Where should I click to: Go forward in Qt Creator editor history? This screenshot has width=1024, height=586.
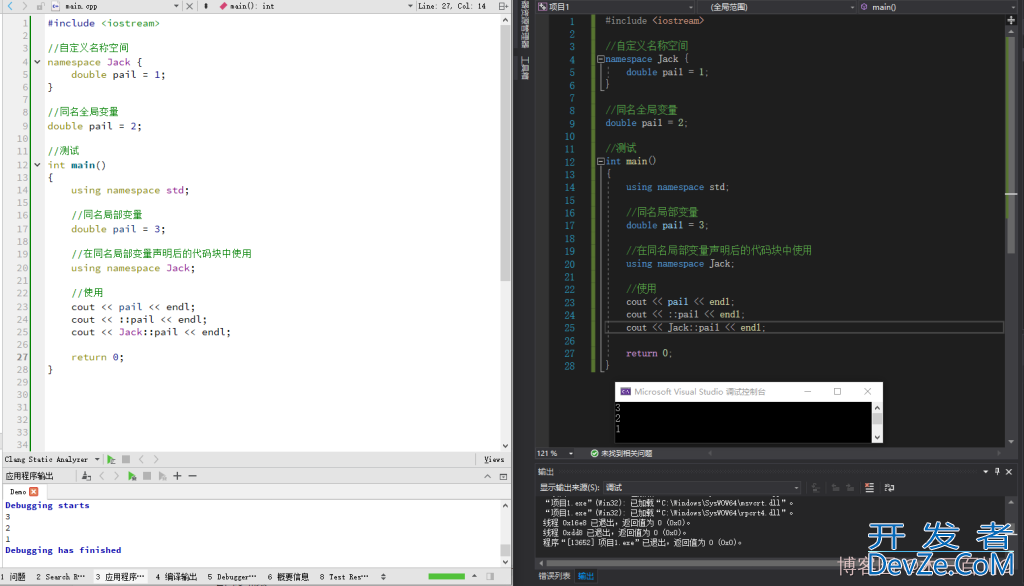(x=24, y=6)
